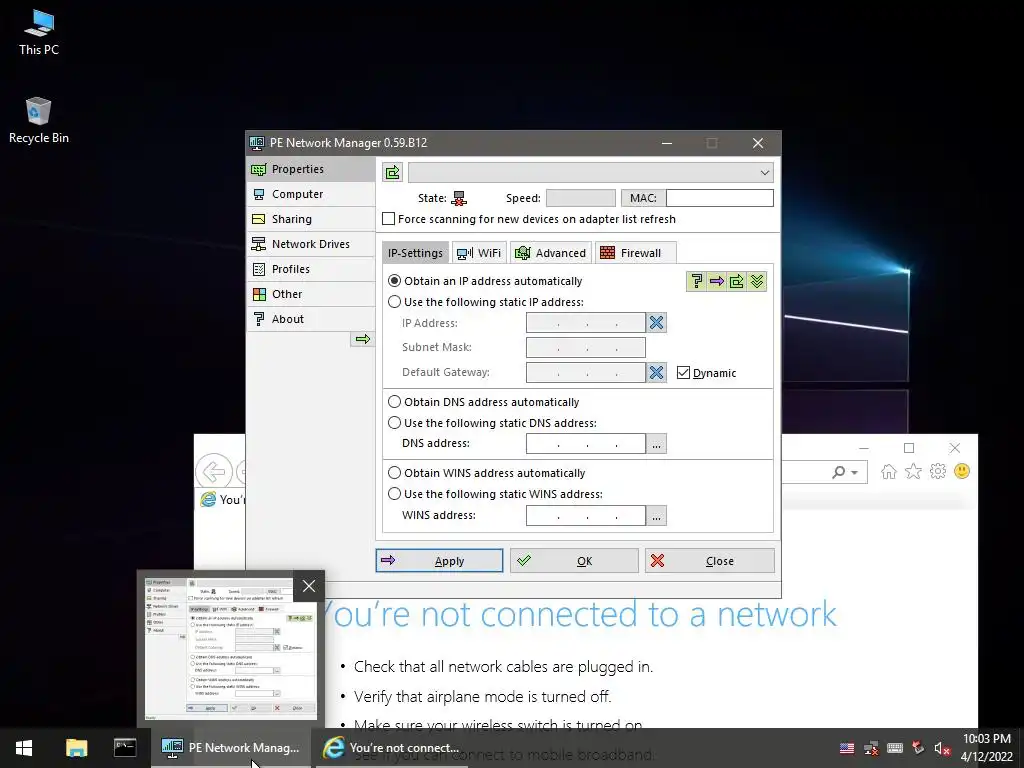Click the help question-mark icon in IP settings
This screenshot has width=1024, height=768.
[x=697, y=281]
